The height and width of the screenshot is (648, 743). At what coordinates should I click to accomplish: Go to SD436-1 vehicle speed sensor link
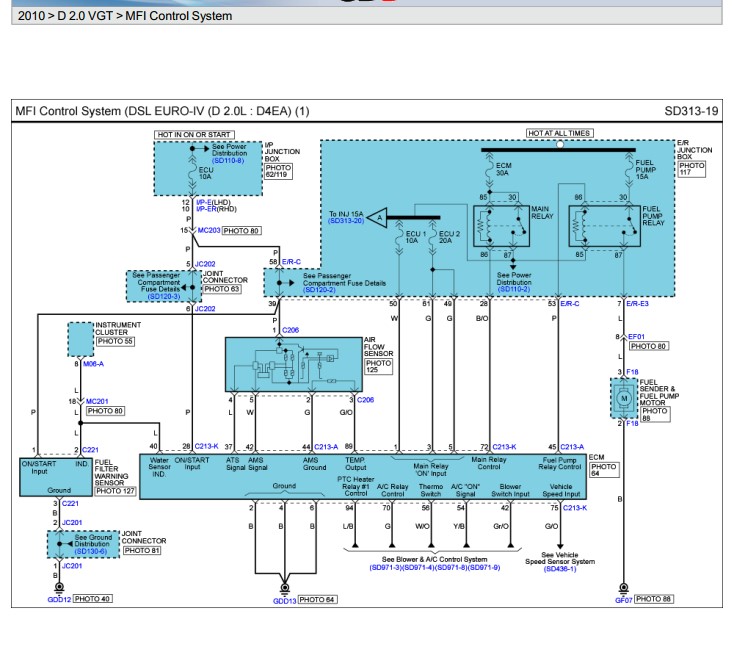(x=558, y=568)
